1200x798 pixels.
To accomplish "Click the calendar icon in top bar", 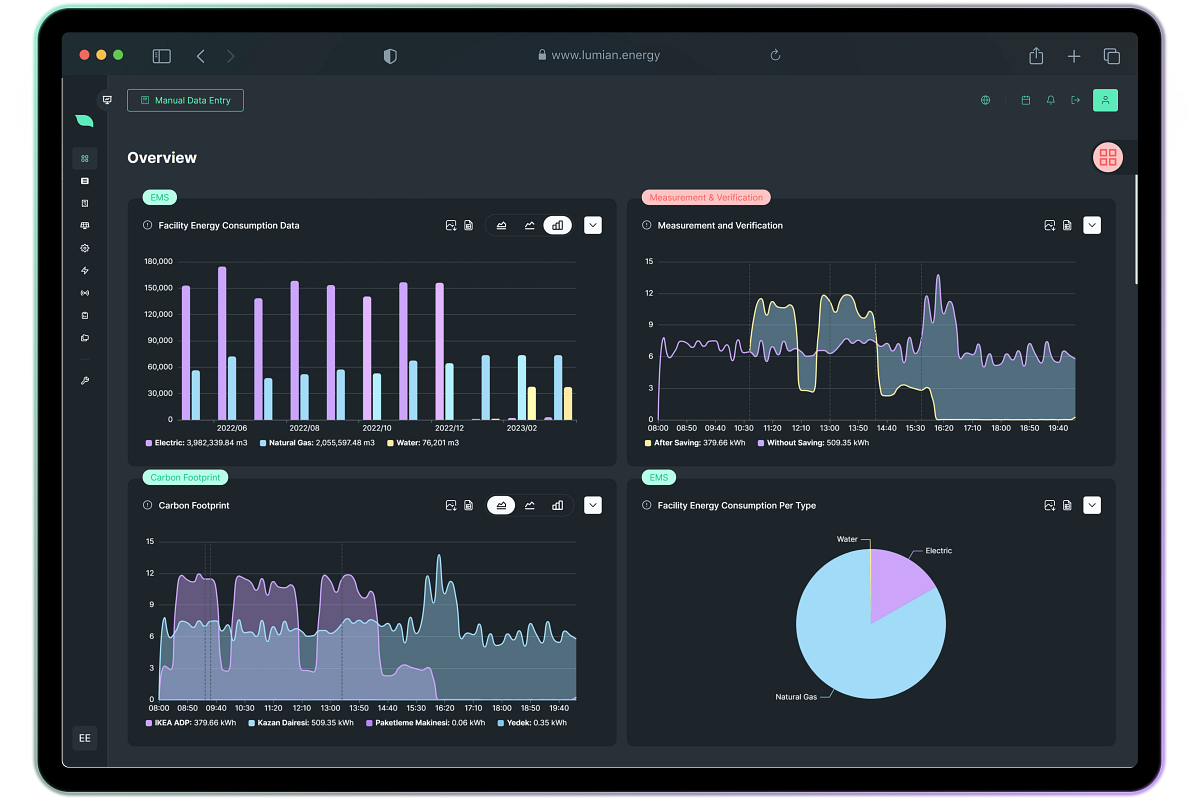I will [x=1025, y=100].
